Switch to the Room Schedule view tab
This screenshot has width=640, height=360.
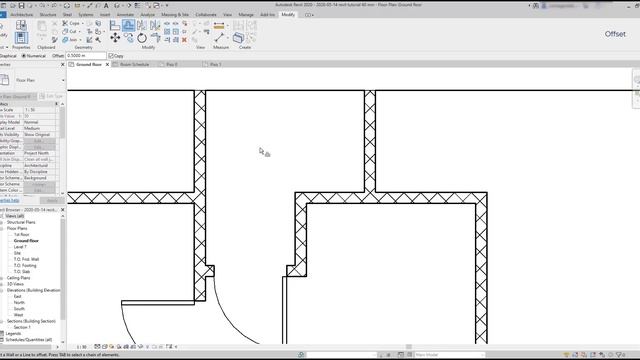click(x=135, y=64)
